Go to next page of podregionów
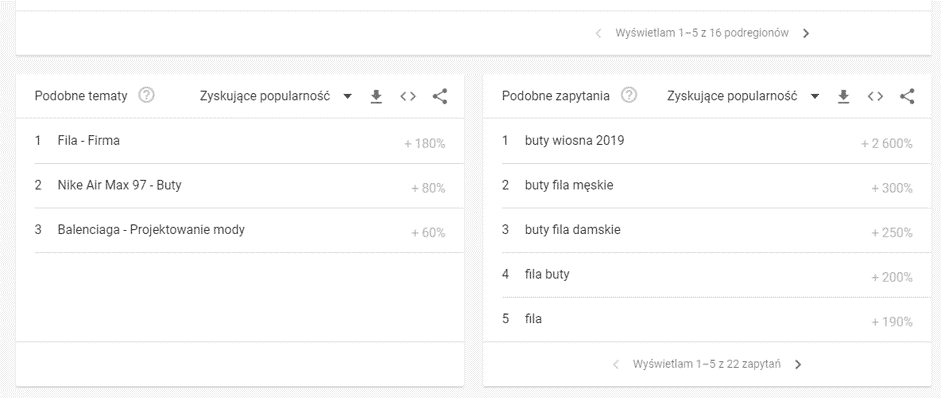 click(x=806, y=33)
